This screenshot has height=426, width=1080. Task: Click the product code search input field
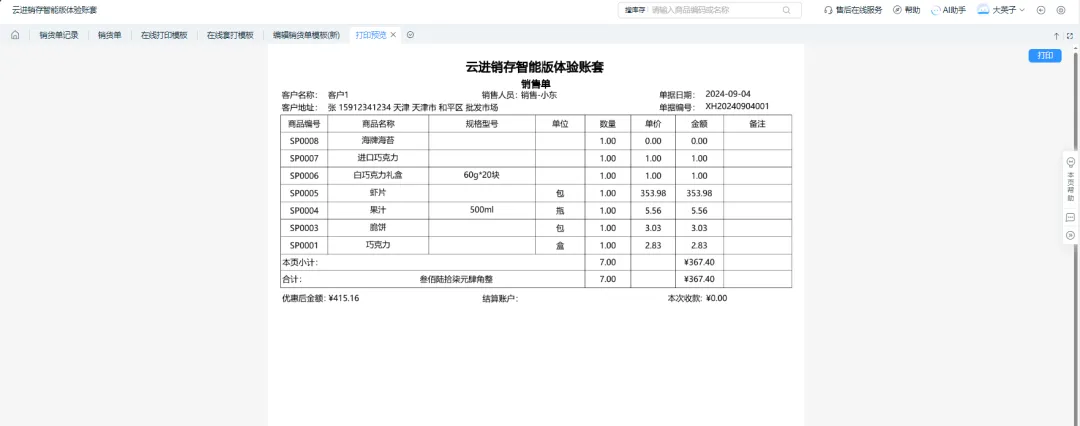pyautogui.click(x=715, y=10)
